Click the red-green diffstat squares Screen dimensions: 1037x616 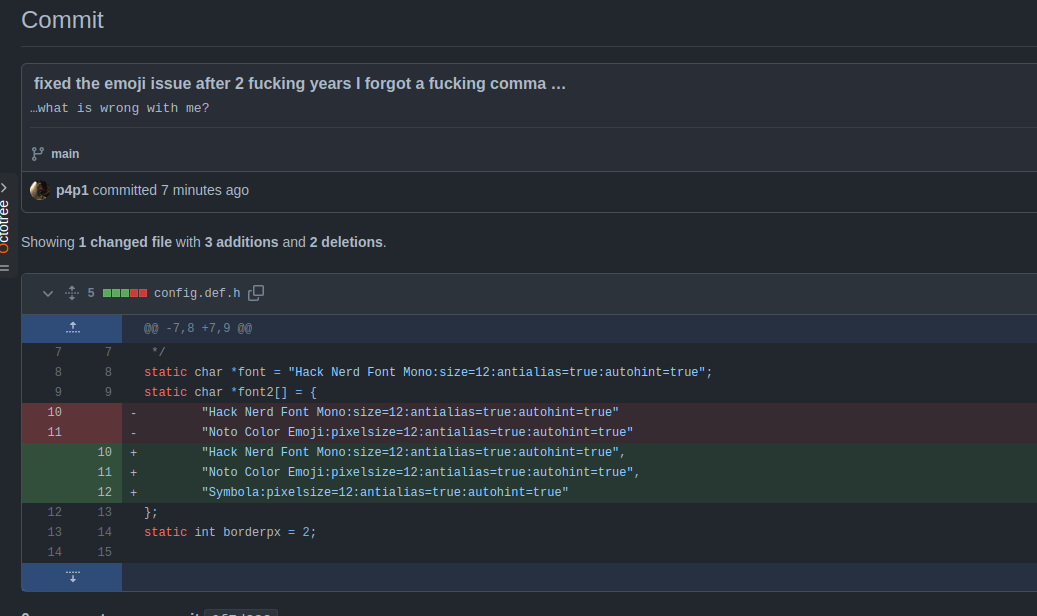tap(125, 294)
